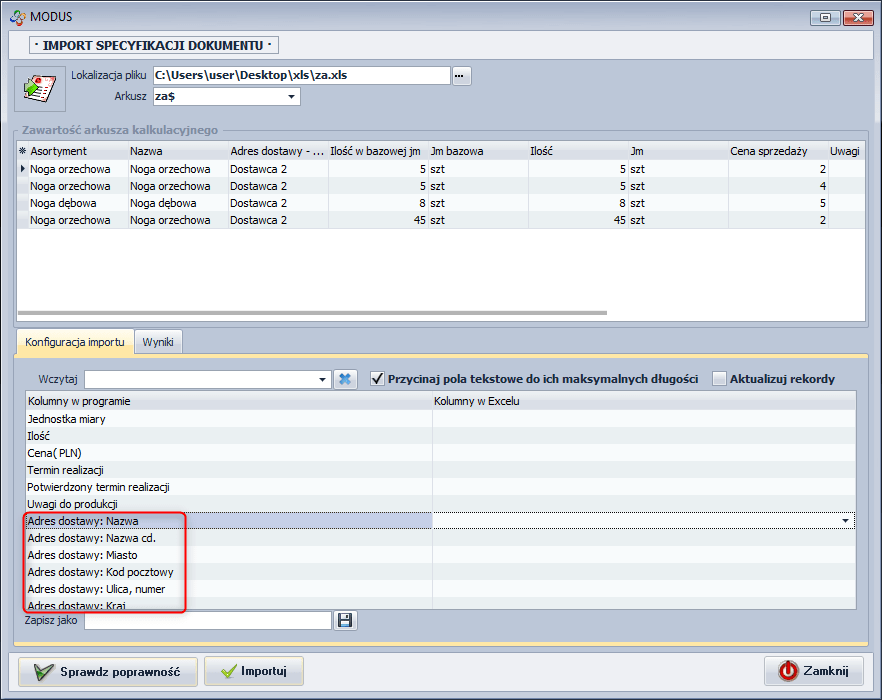Click the Cena sprzedaży column header
The height and width of the screenshot is (700, 882).
(778, 151)
